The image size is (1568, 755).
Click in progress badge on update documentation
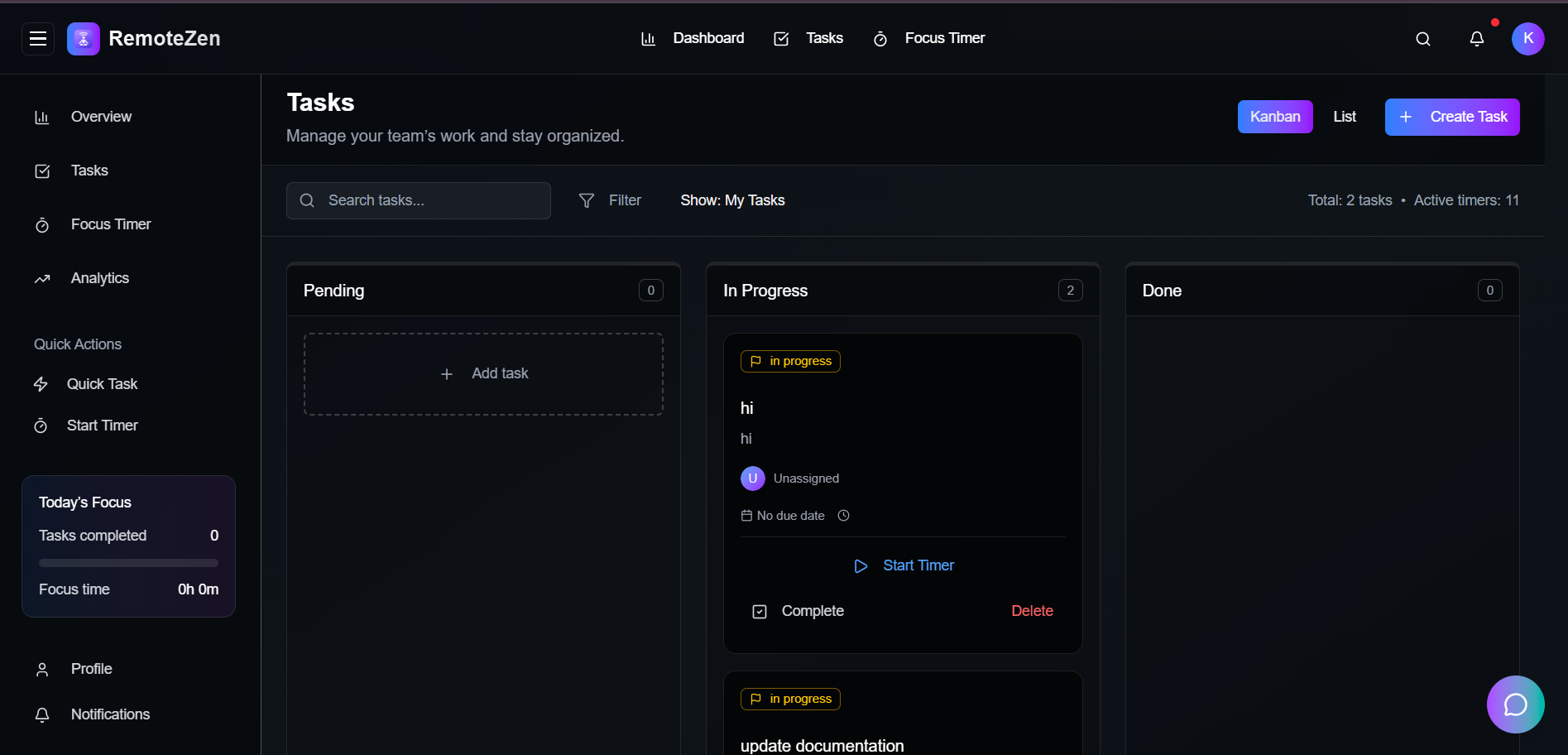point(790,700)
